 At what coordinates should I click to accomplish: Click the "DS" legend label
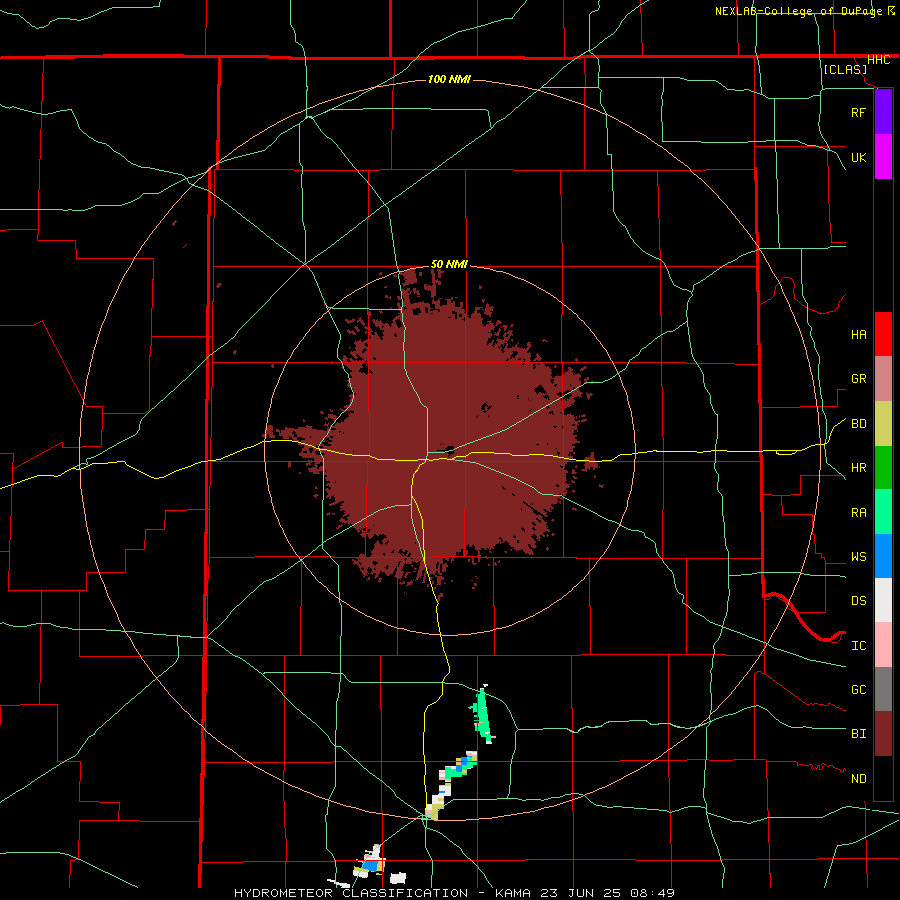click(x=858, y=601)
